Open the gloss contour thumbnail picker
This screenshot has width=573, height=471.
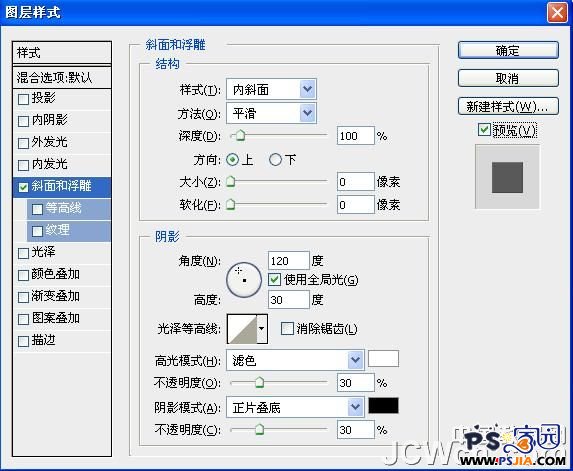[242, 329]
